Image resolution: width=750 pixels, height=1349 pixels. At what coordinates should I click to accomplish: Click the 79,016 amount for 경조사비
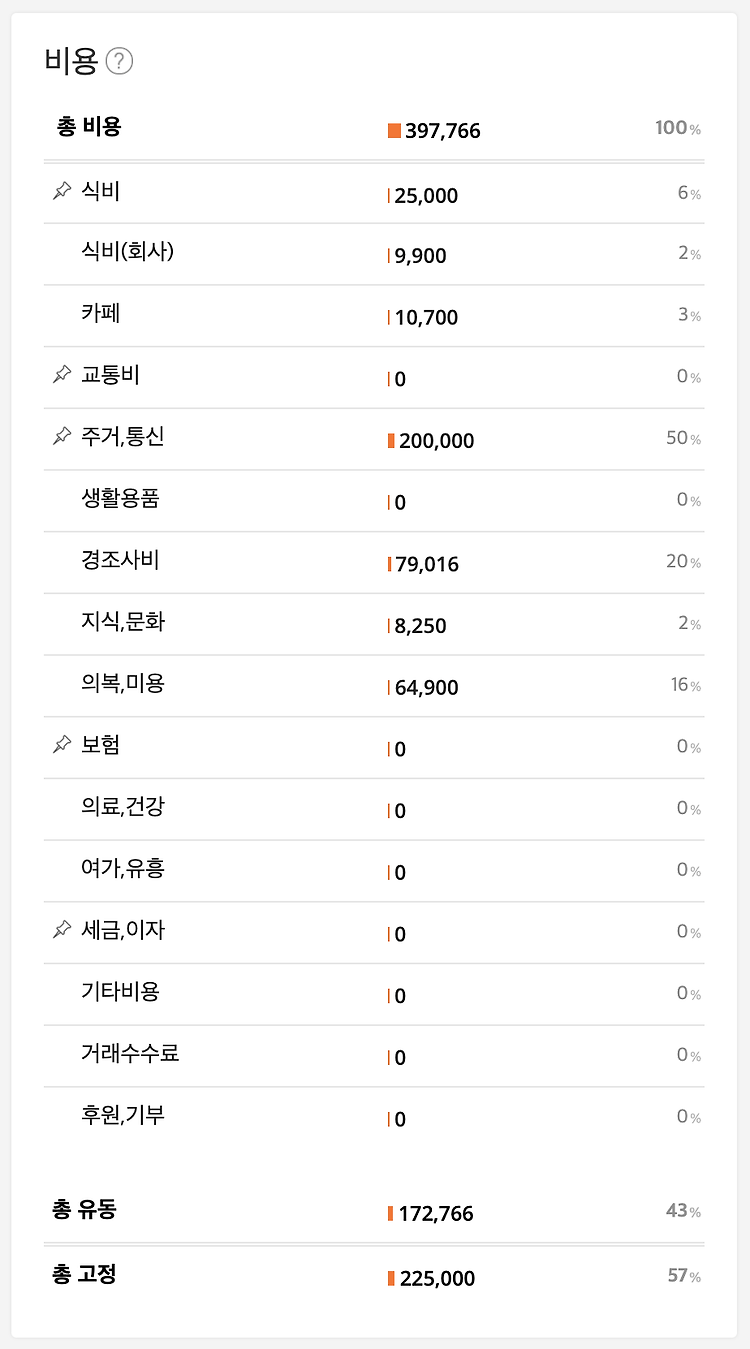(427, 565)
